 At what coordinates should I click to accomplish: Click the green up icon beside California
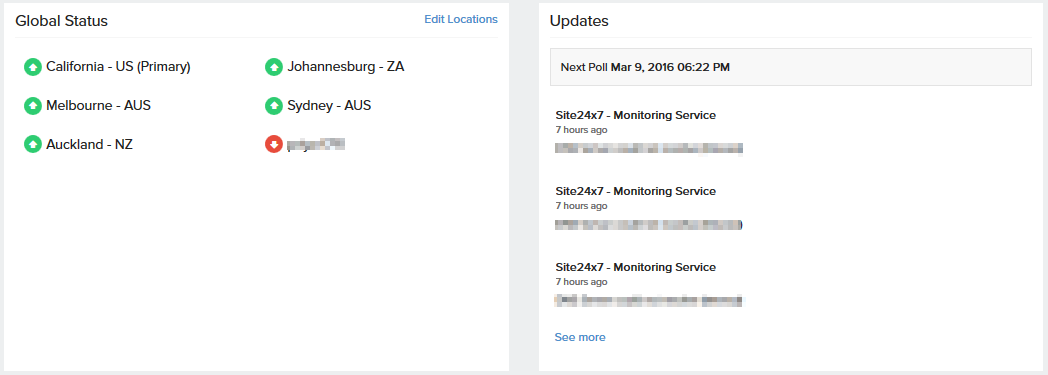[x=33, y=67]
